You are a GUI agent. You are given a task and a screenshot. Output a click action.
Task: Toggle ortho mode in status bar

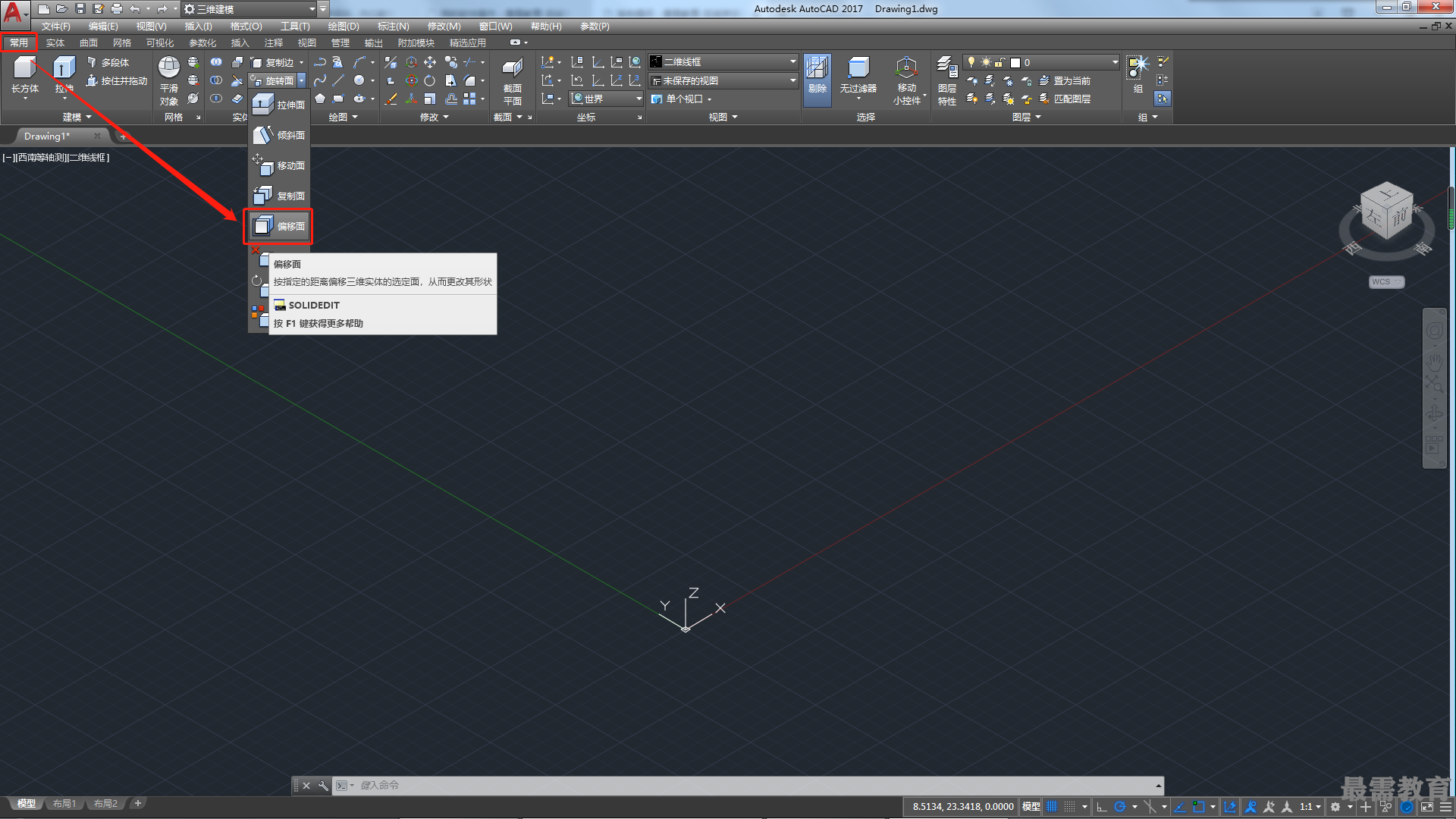pyautogui.click(x=1102, y=807)
